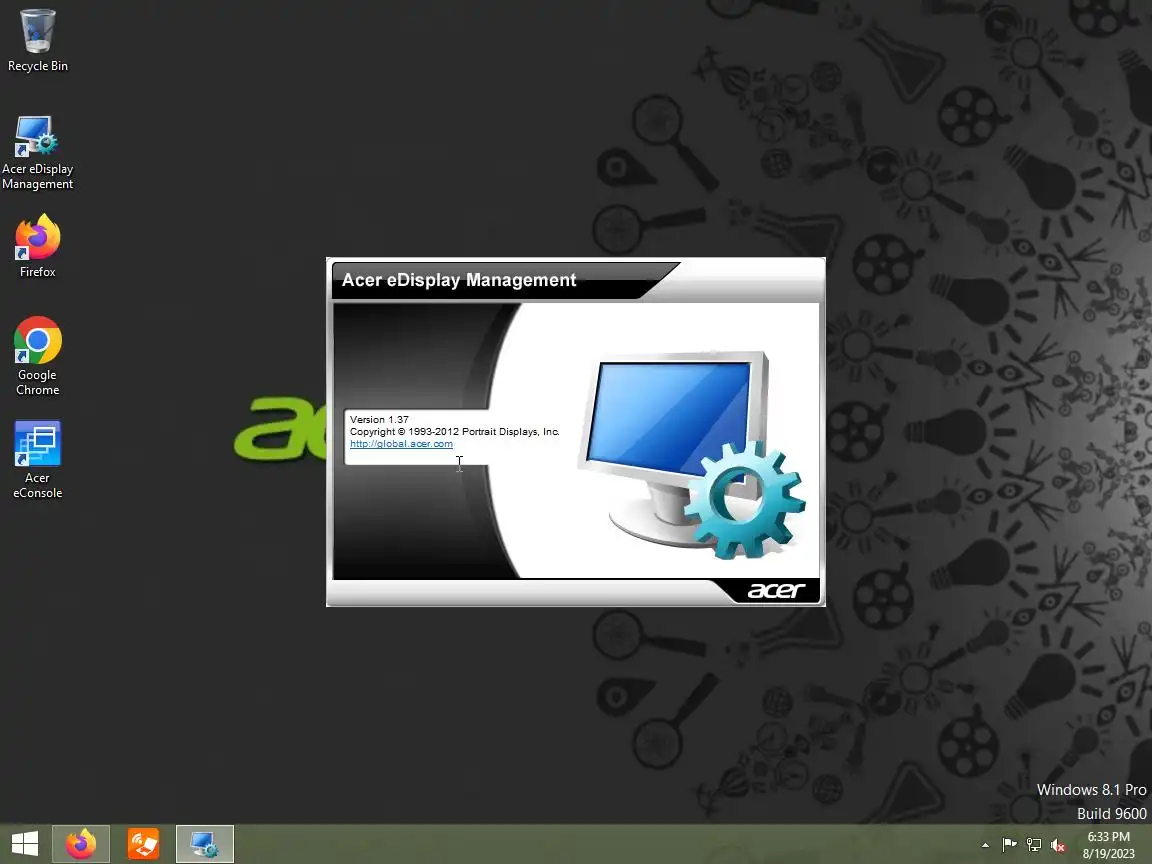Select the Acer eConsole desktop shortcut
The height and width of the screenshot is (864, 1152).
click(x=37, y=460)
